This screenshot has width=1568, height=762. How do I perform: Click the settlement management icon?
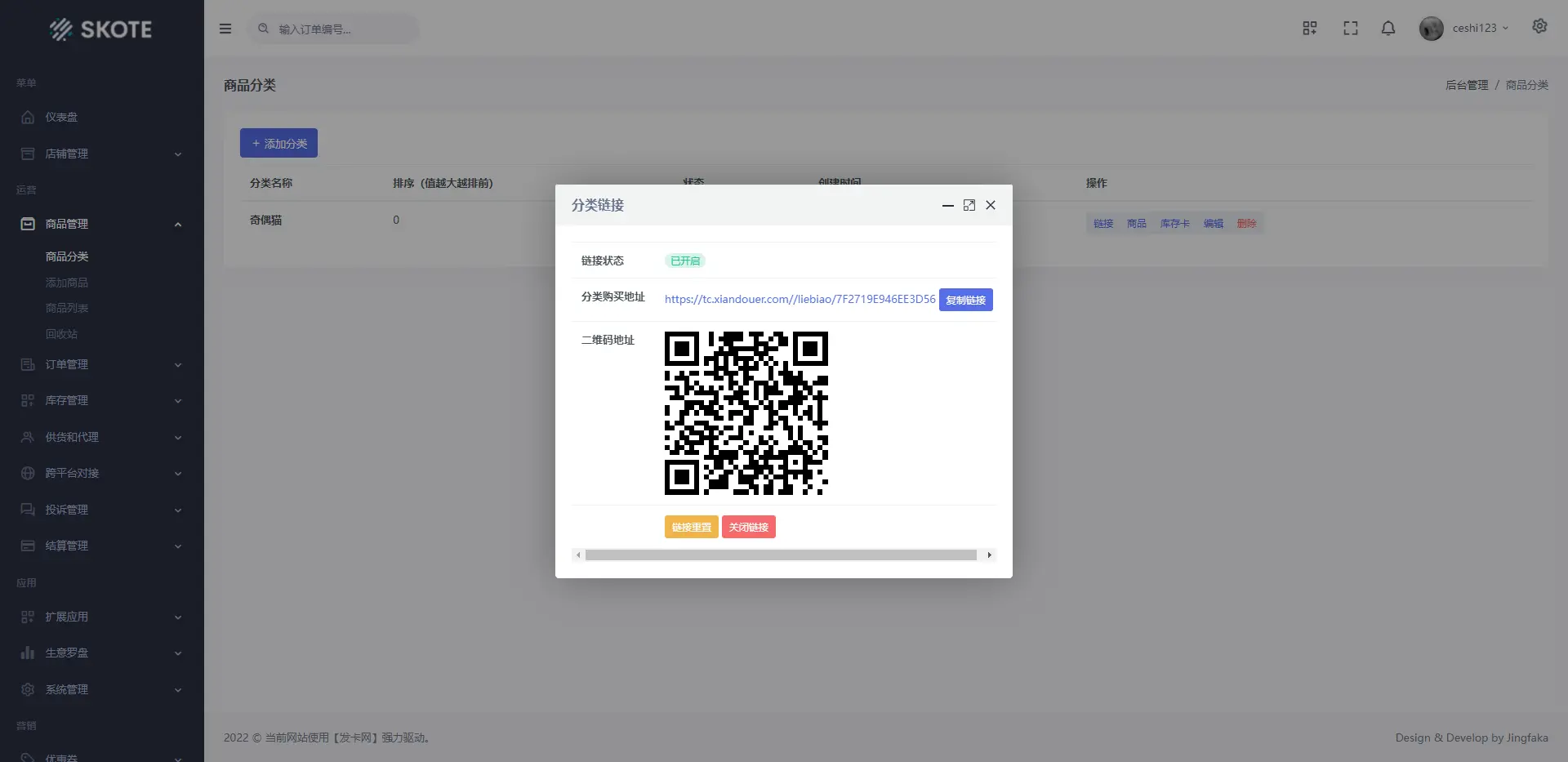(x=28, y=546)
